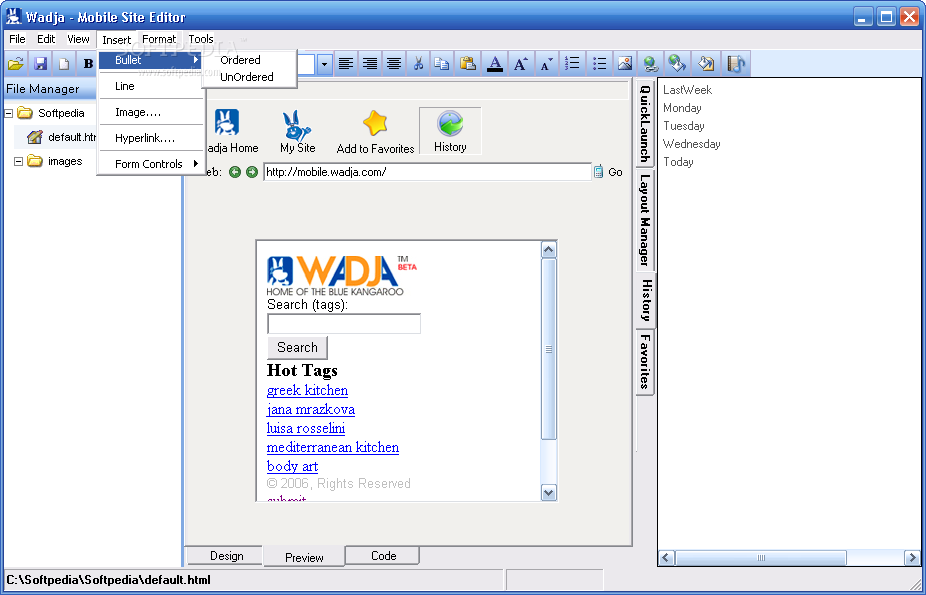Click the Search (tags) text box
Image resolution: width=926 pixels, height=595 pixels.
[x=344, y=324]
